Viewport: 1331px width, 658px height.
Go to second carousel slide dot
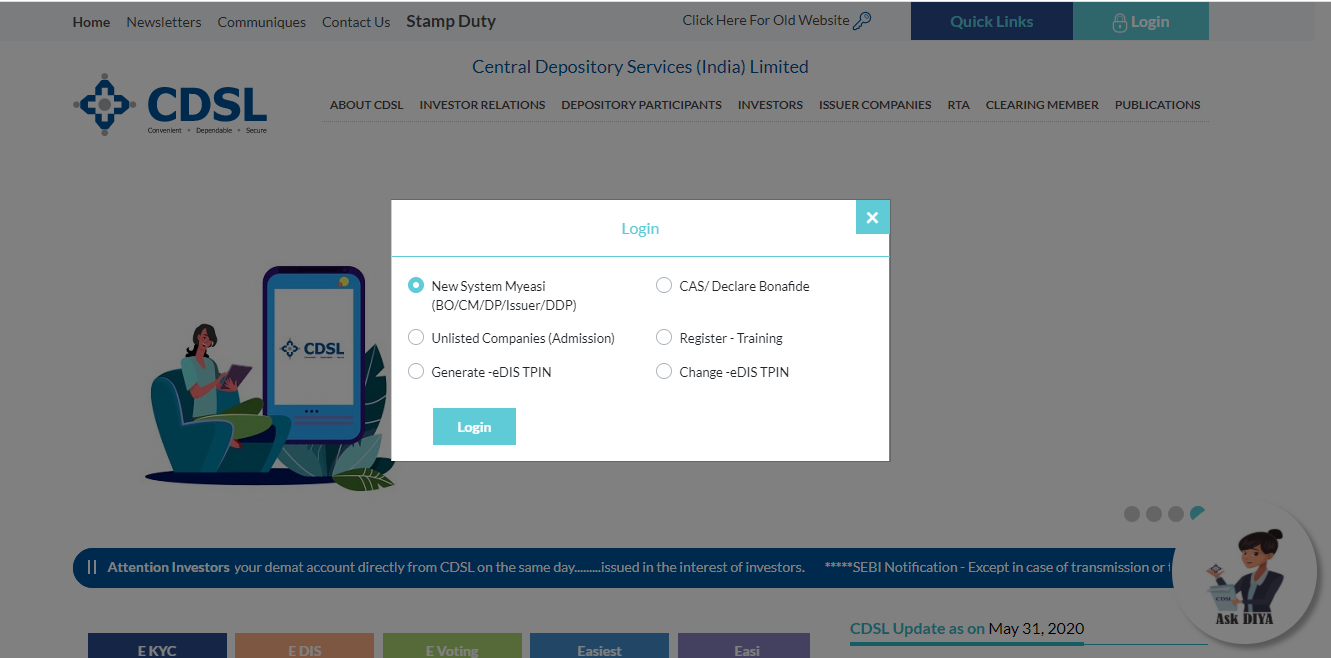click(1154, 514)
